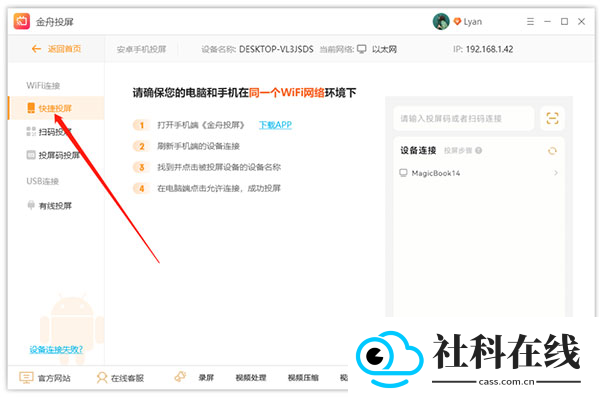Click the code box icon of 投屏码投屏
The image size is (600, 397).
31,155
